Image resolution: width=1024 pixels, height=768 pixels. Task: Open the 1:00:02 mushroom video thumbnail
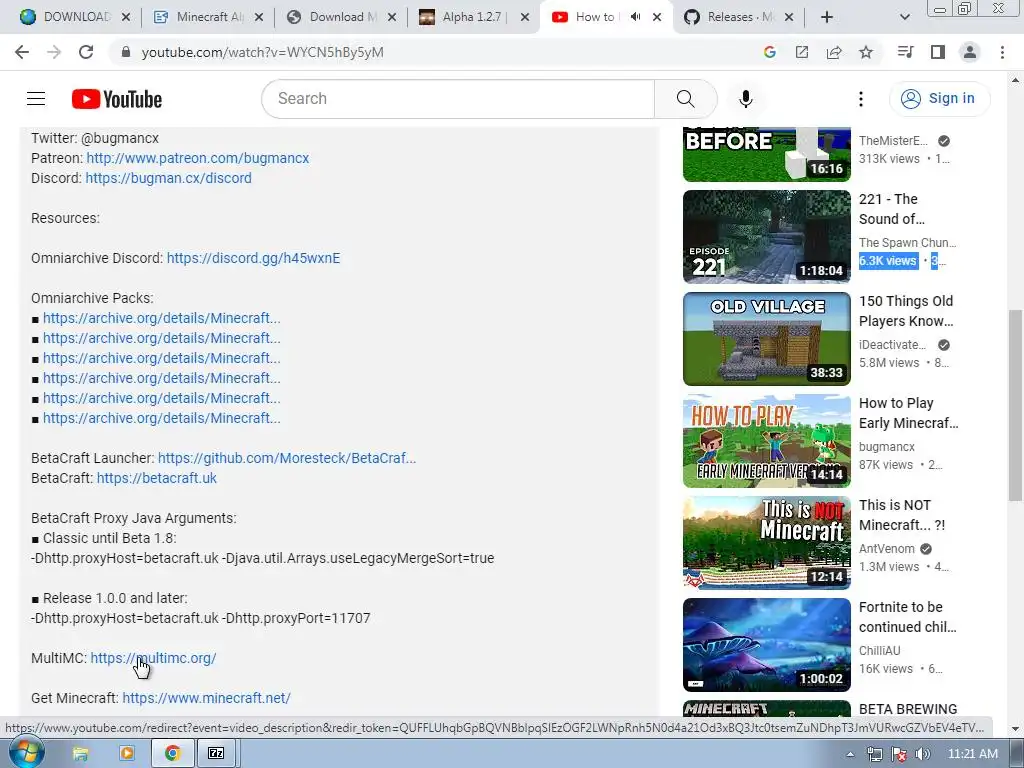tap(767, 645)
